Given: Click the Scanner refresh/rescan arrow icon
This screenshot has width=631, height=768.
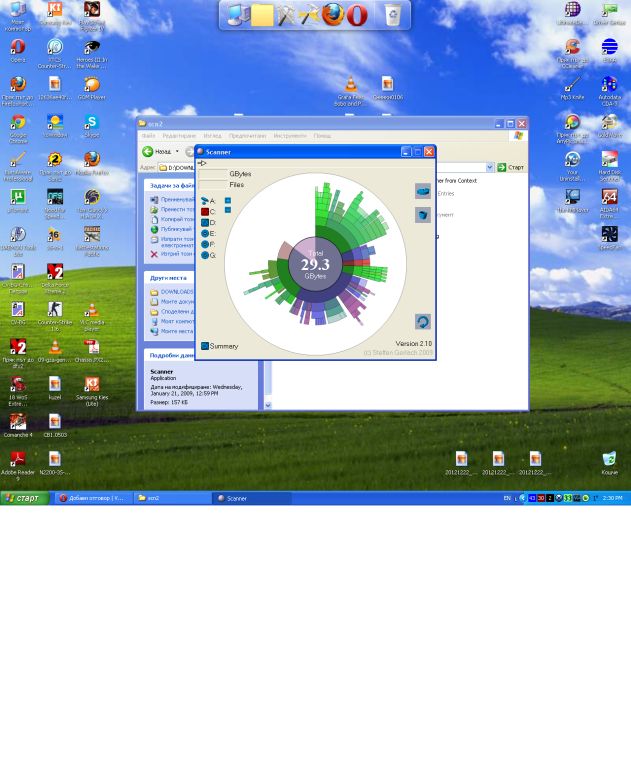Looking at the screenshot, I should coord(422,322).
